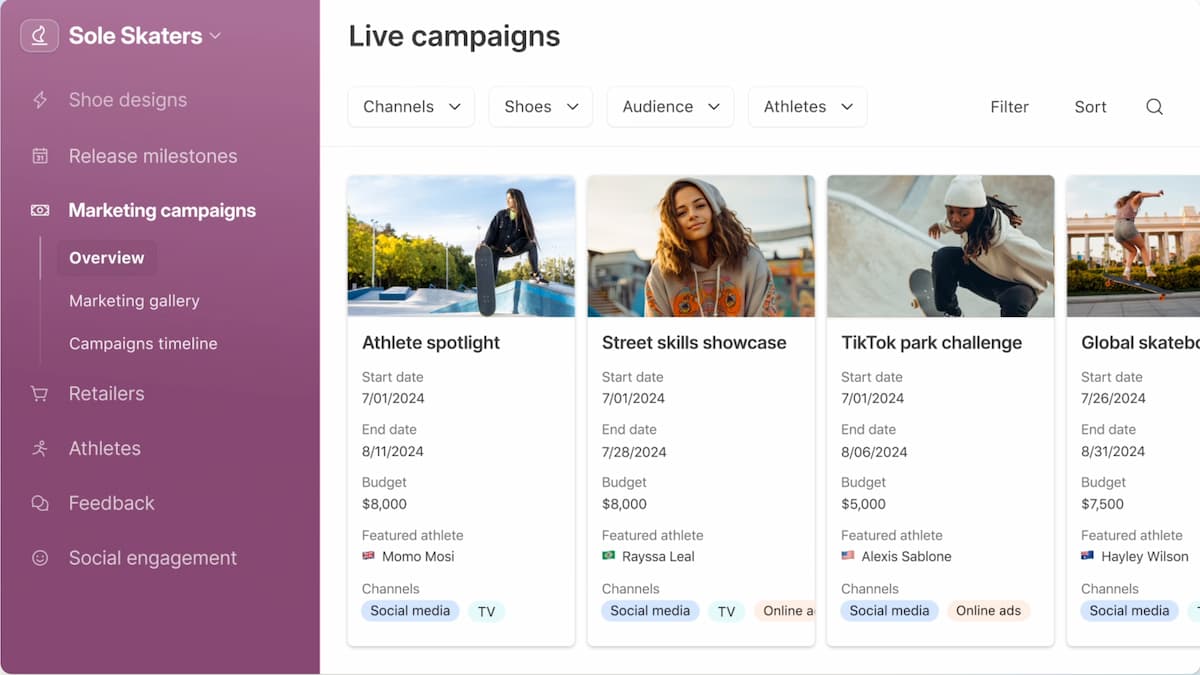Open the Shoes dropdown filter

(x=540, y=107)
